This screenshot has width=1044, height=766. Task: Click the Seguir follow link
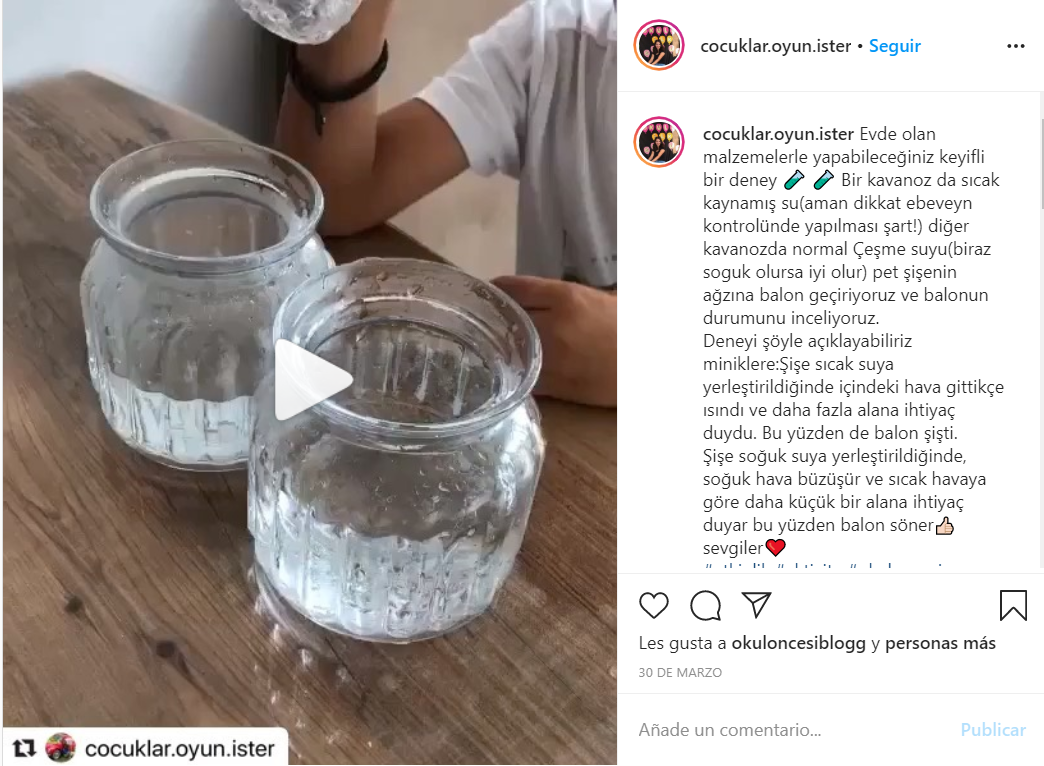[895, 46]
